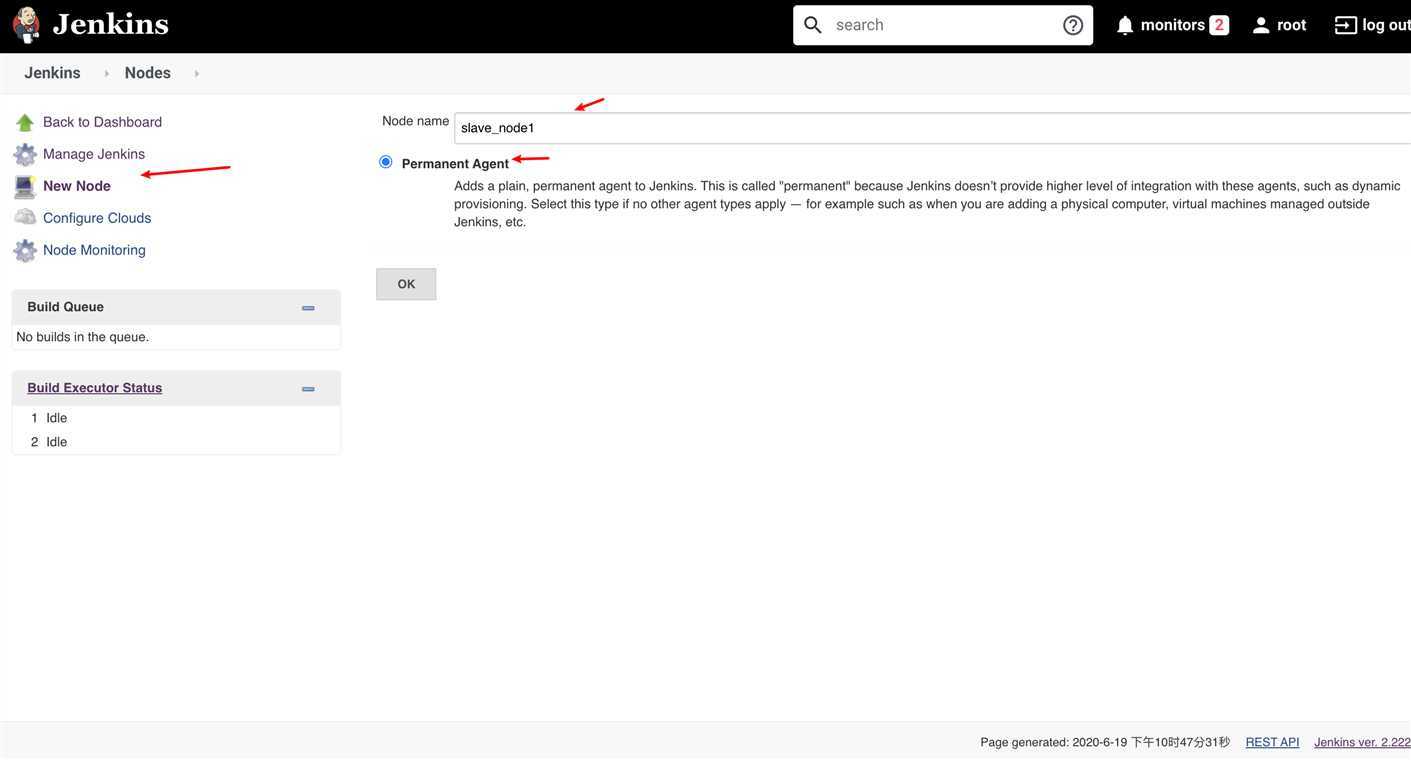Click the Jenkins title text in header
1411x760 pixels.
pyautogui.click(x=111, y=24)
